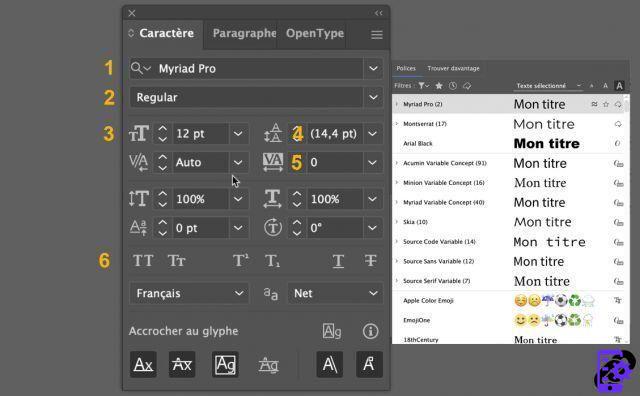Screen dimensions: 640x396
Task: Click the vertical scale icon
Action: [139, 199]
